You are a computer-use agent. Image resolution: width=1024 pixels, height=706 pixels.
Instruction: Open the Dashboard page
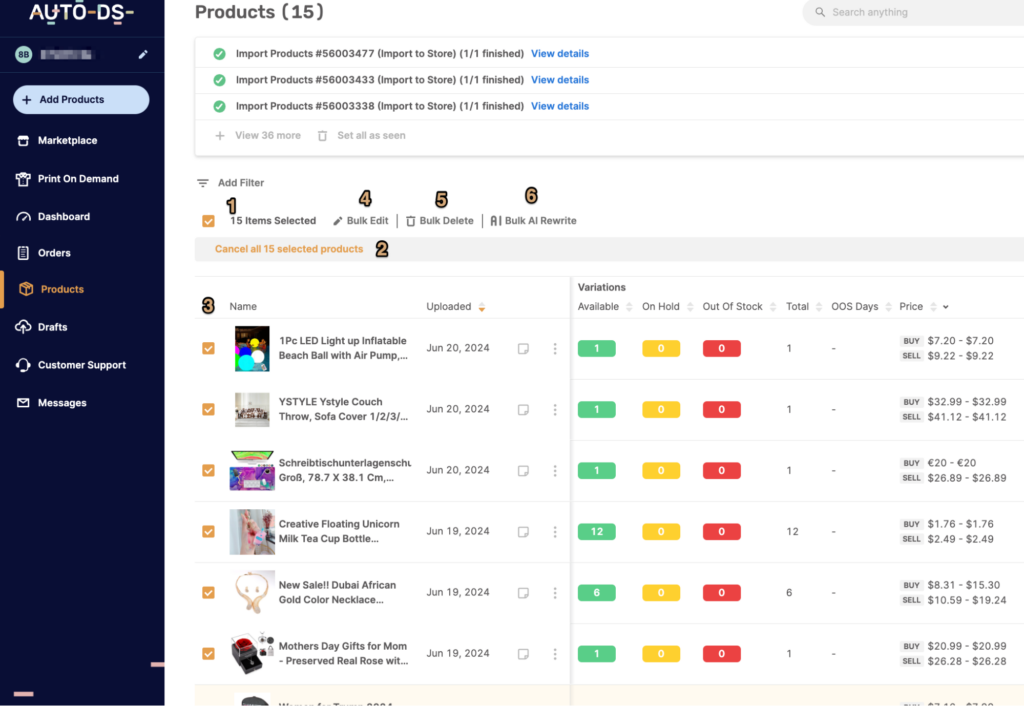[x=64, y=217]
